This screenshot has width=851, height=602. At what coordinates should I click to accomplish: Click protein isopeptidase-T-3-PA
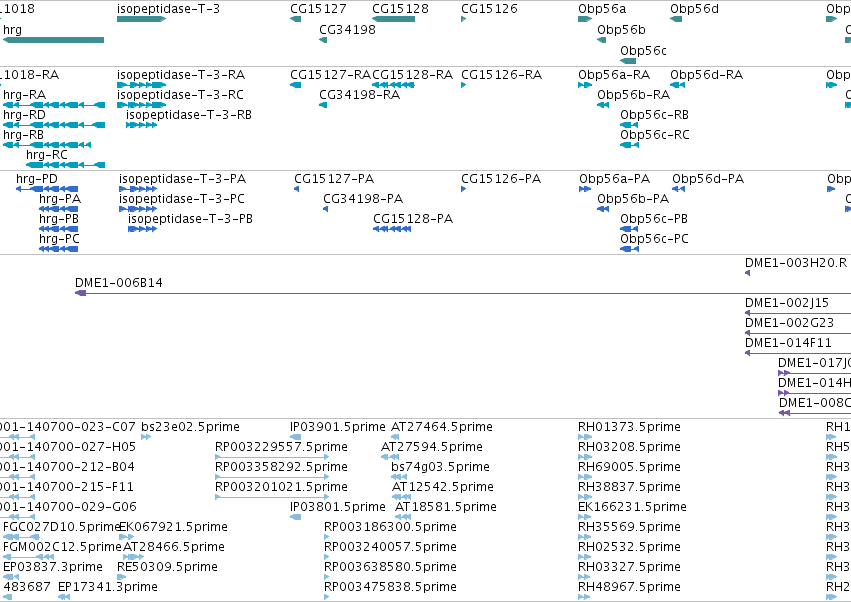138,189
